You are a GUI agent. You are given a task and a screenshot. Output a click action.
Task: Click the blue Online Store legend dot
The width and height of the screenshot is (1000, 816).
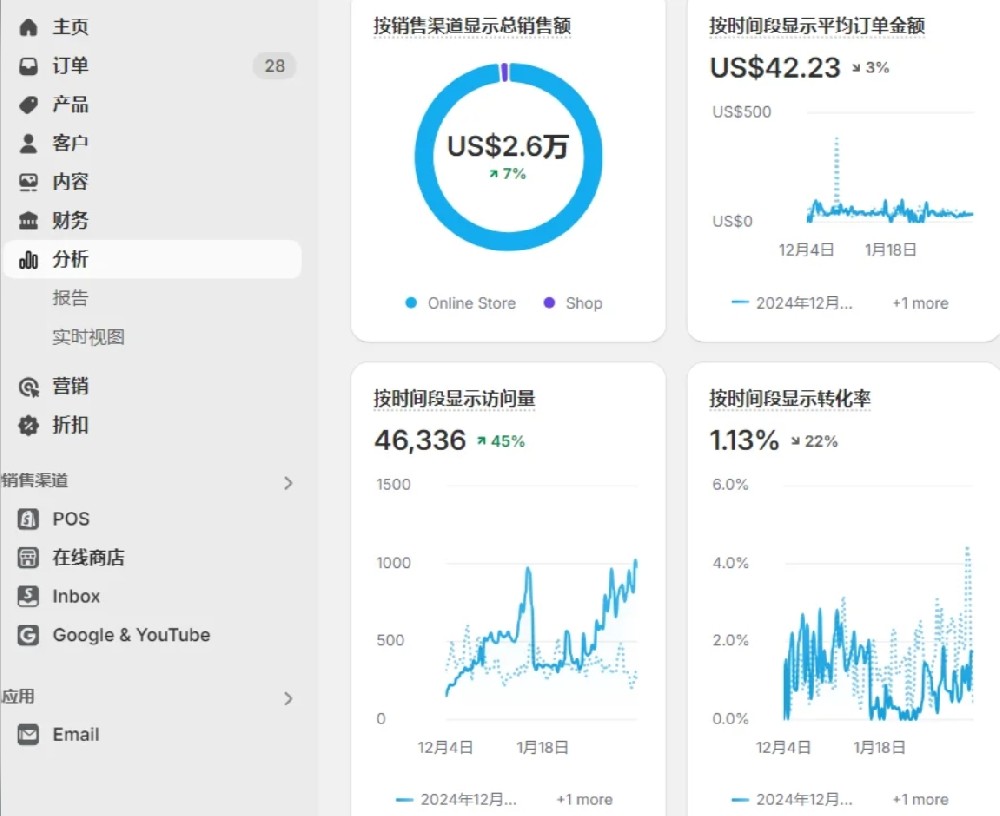pyautogui.click(x=411, y=303)
